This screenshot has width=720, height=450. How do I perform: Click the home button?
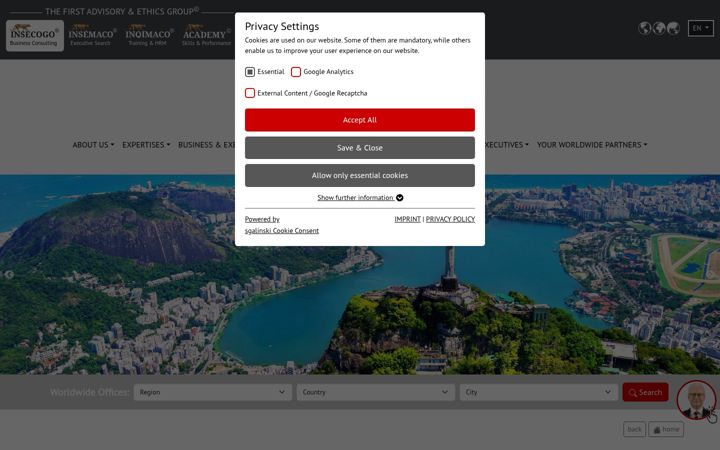click(666, 429)
